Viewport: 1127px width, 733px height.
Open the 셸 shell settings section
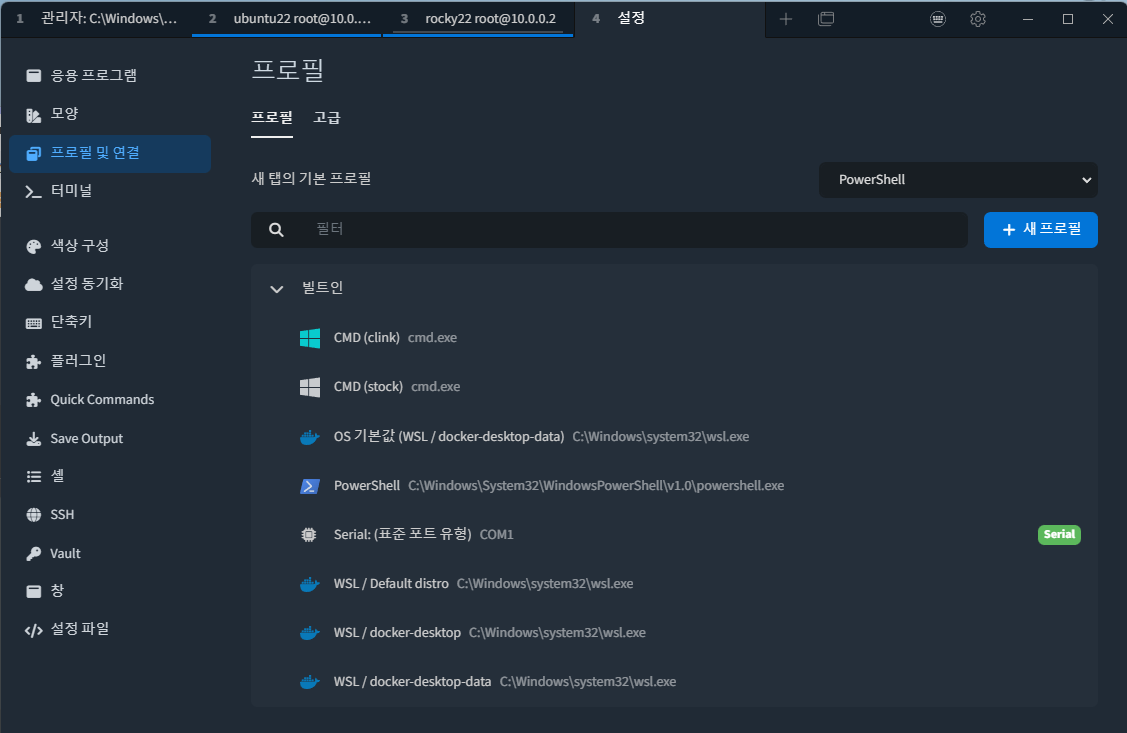[109, 476]
